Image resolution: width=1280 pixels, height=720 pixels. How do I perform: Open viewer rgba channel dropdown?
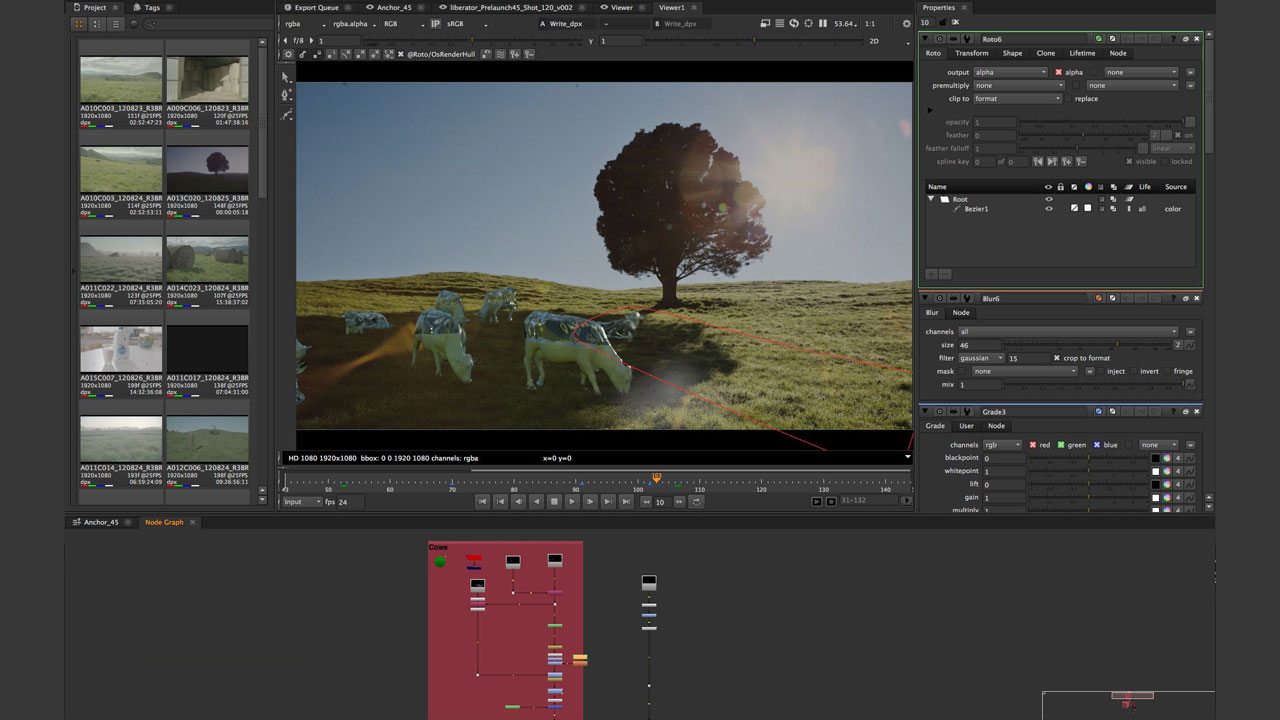click(305, 23)
